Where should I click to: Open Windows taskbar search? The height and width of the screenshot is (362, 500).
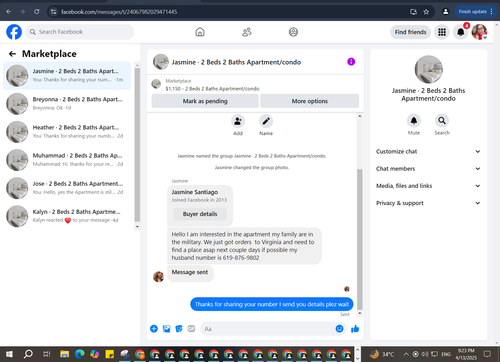28,354
